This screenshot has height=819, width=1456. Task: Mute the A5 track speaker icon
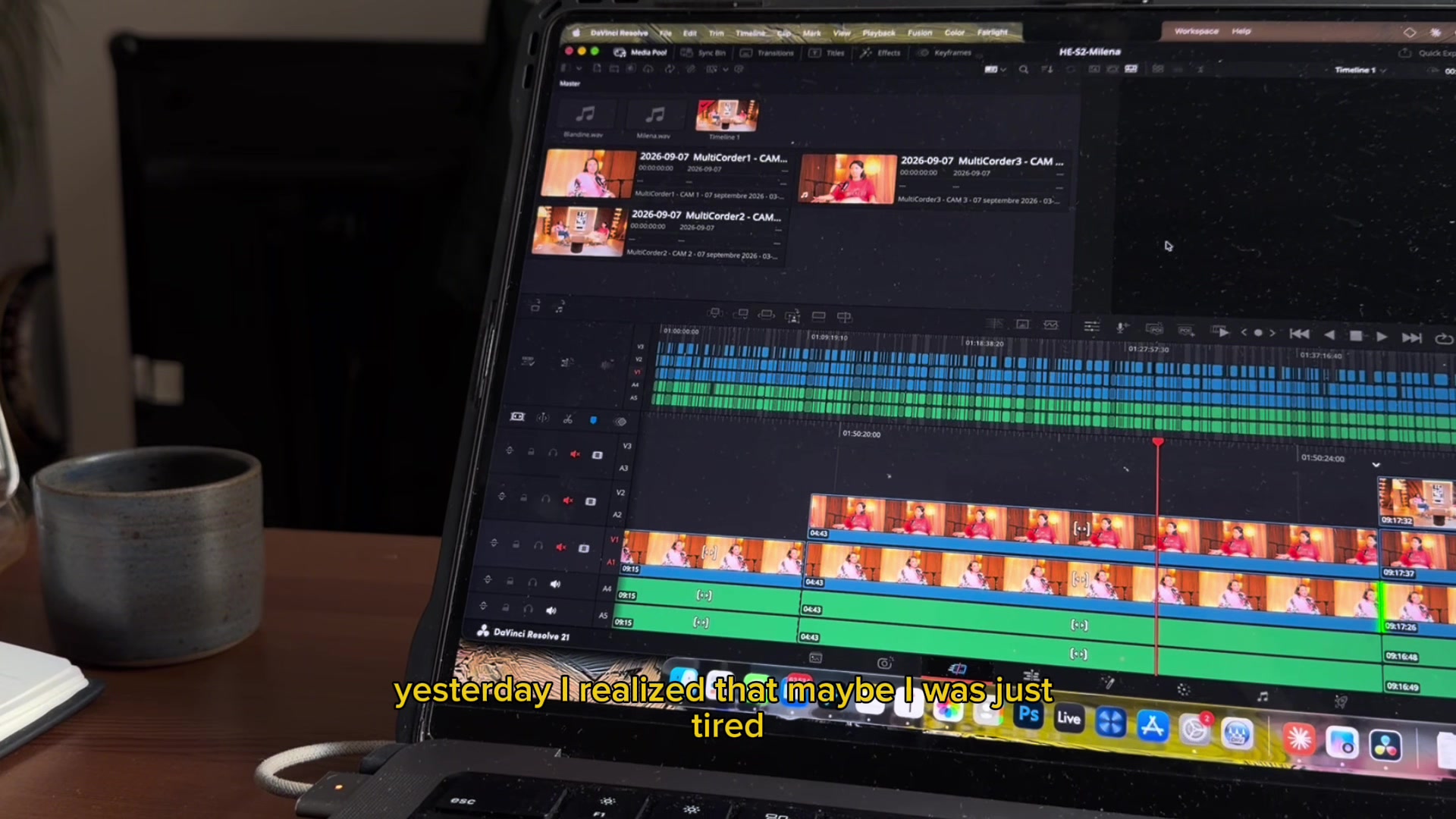coord(551,610)
